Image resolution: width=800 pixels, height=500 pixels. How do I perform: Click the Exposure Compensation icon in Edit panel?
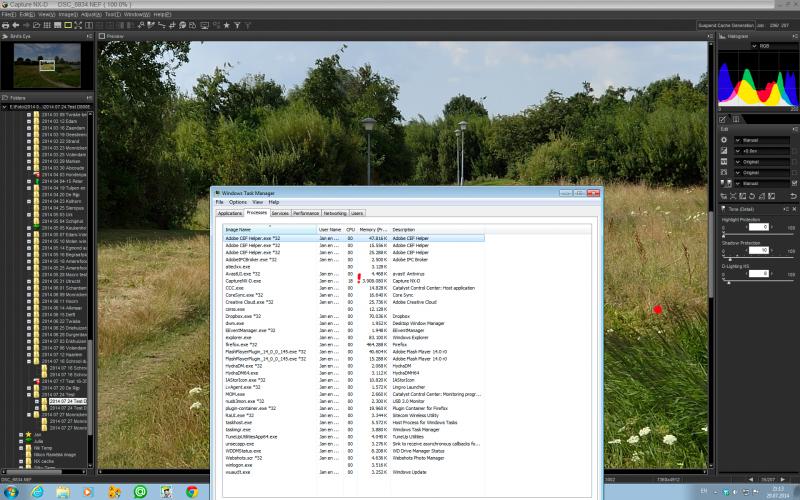723,151
